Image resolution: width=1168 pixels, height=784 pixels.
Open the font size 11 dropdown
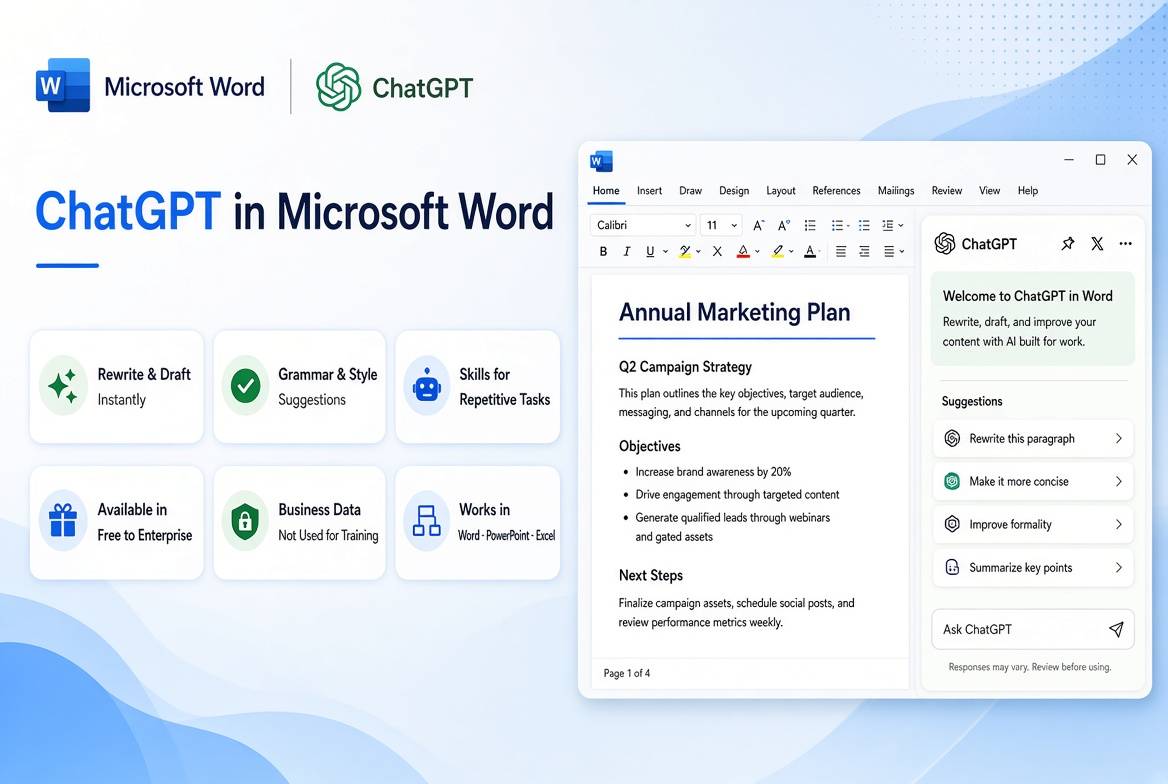[721, 225]
